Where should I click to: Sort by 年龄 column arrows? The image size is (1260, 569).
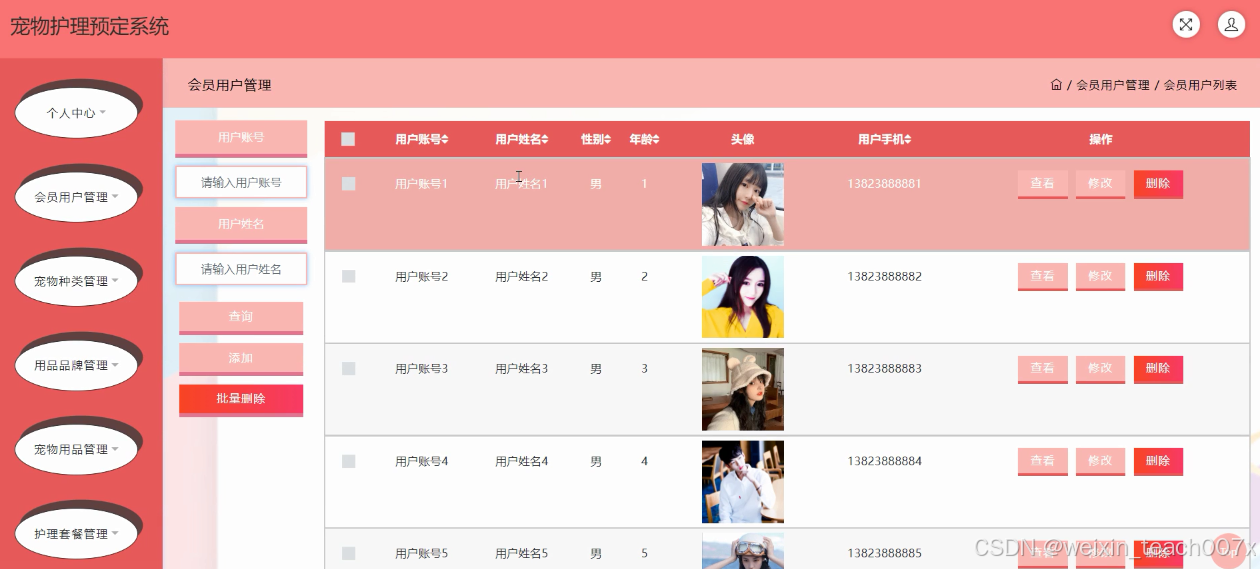click(x=656, y=140)
